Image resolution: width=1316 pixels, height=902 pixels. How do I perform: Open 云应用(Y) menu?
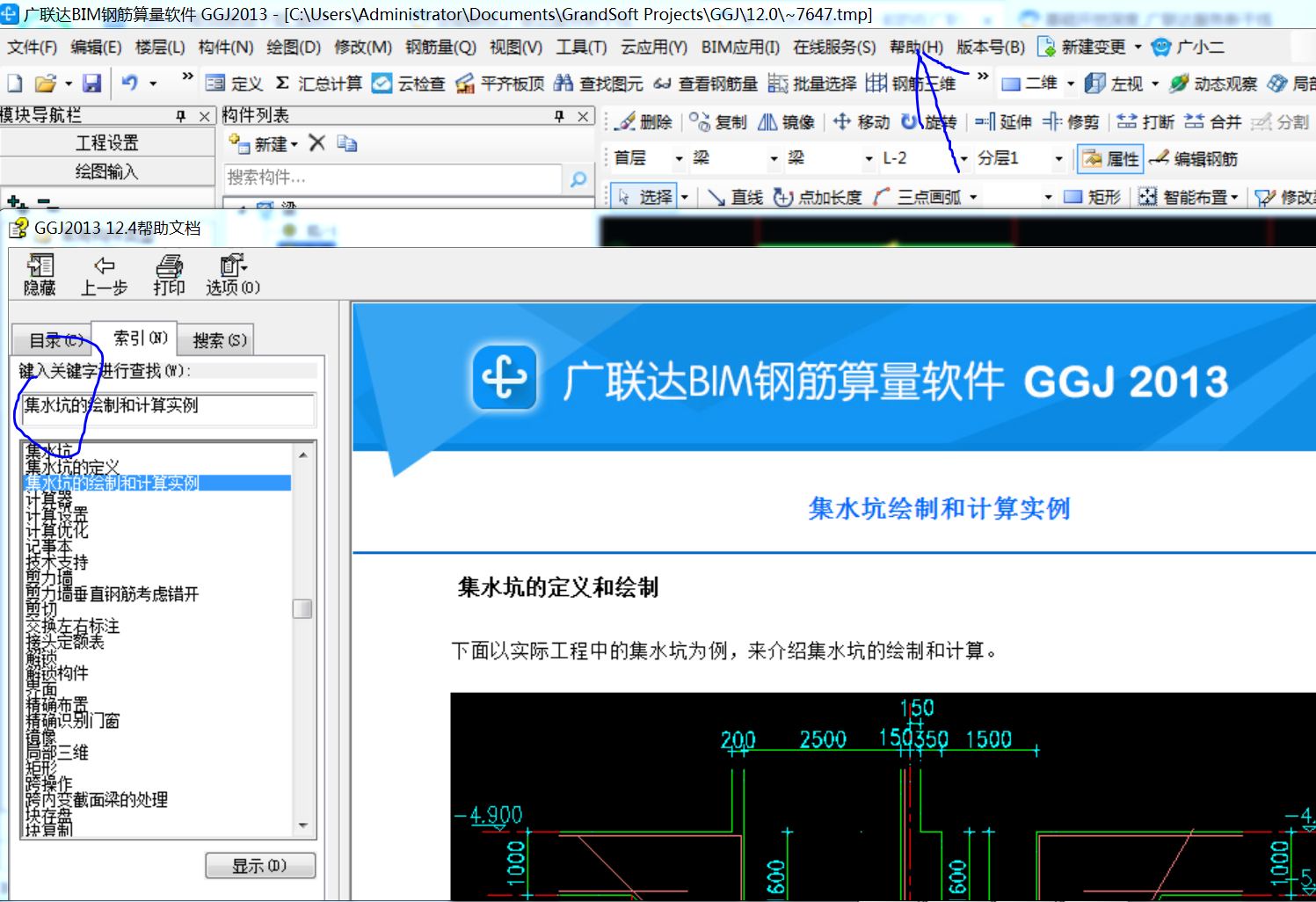[654, 47]
